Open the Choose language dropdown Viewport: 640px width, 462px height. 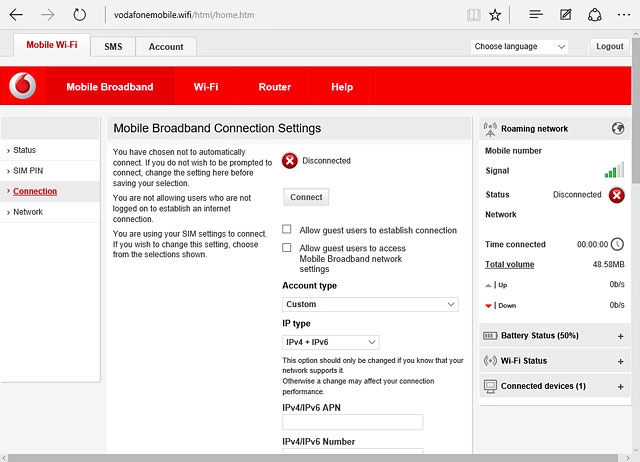point(519,47)
